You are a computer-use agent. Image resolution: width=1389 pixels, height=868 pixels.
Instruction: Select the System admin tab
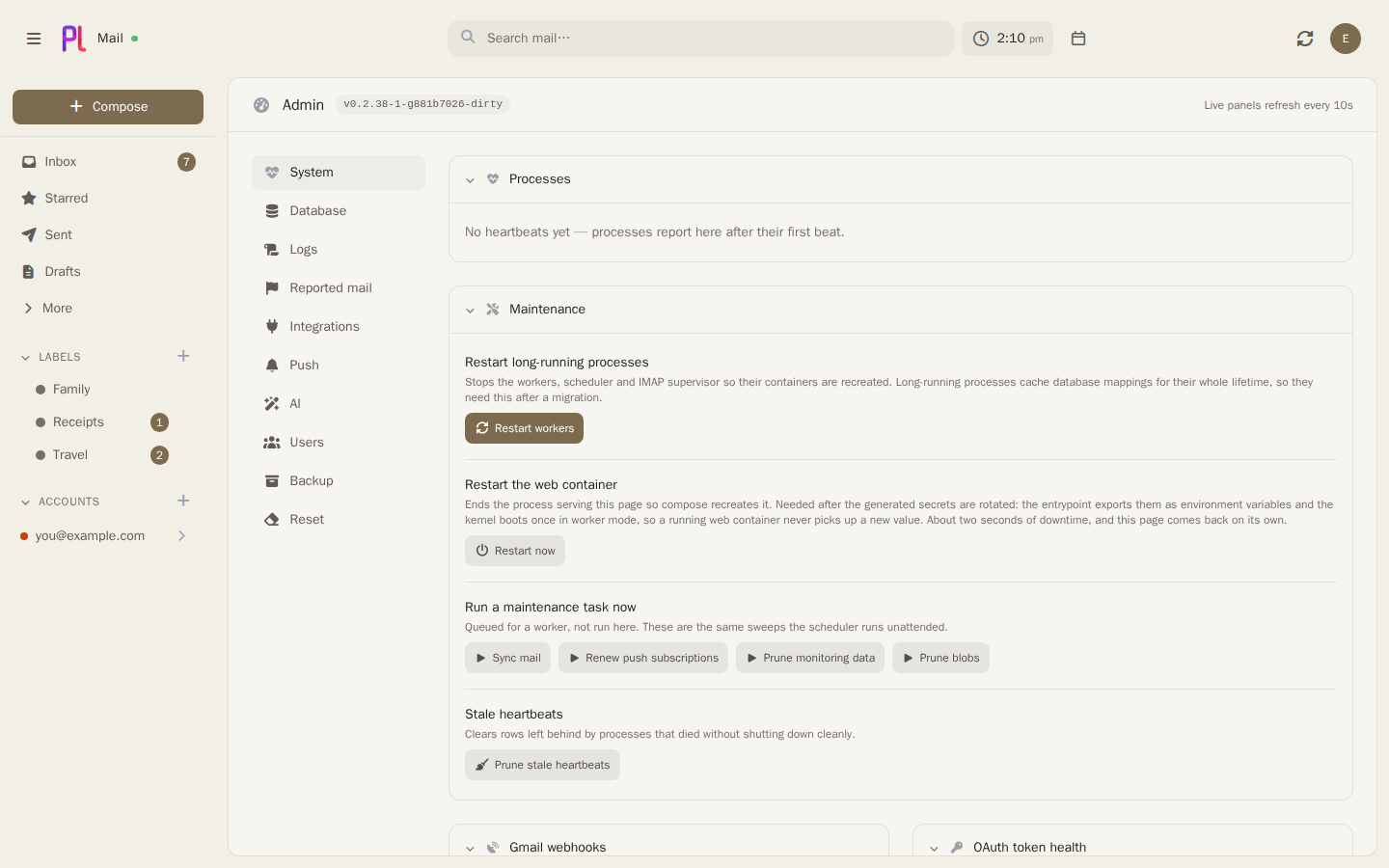click(x=339, y=173)
